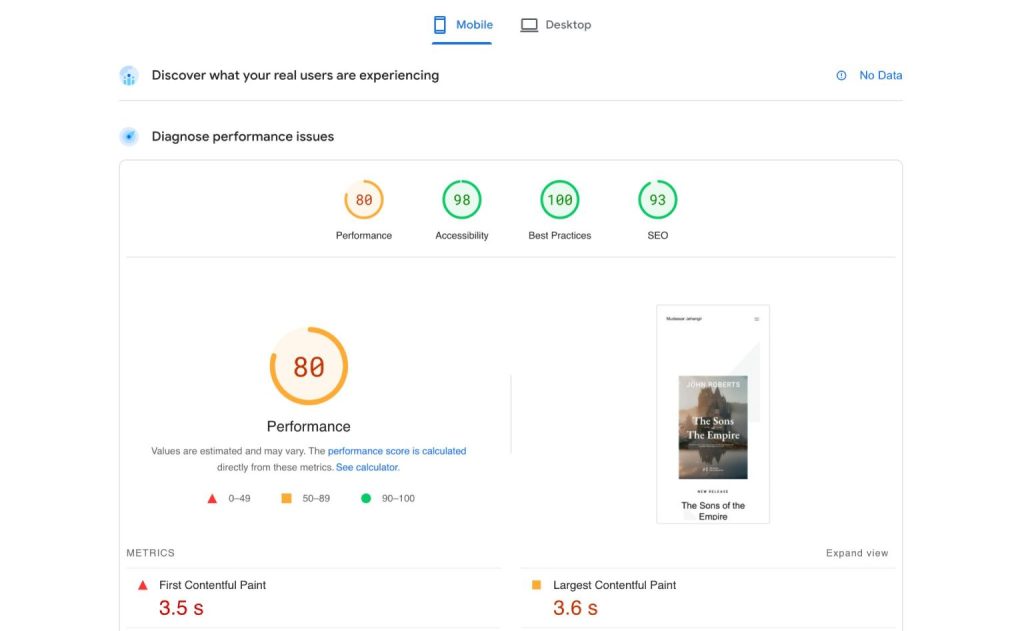
Task: Click Expand view for metrics
Action: [857, 553]
